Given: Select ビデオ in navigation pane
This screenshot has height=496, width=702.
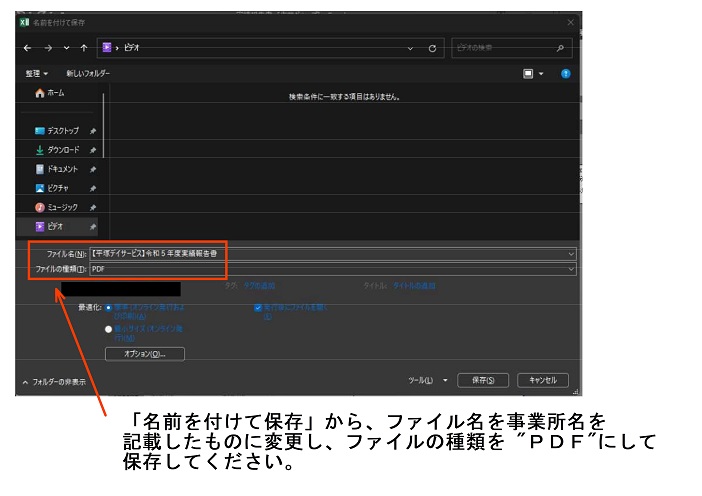Looking at the screenshot, I should coord(57,227).
